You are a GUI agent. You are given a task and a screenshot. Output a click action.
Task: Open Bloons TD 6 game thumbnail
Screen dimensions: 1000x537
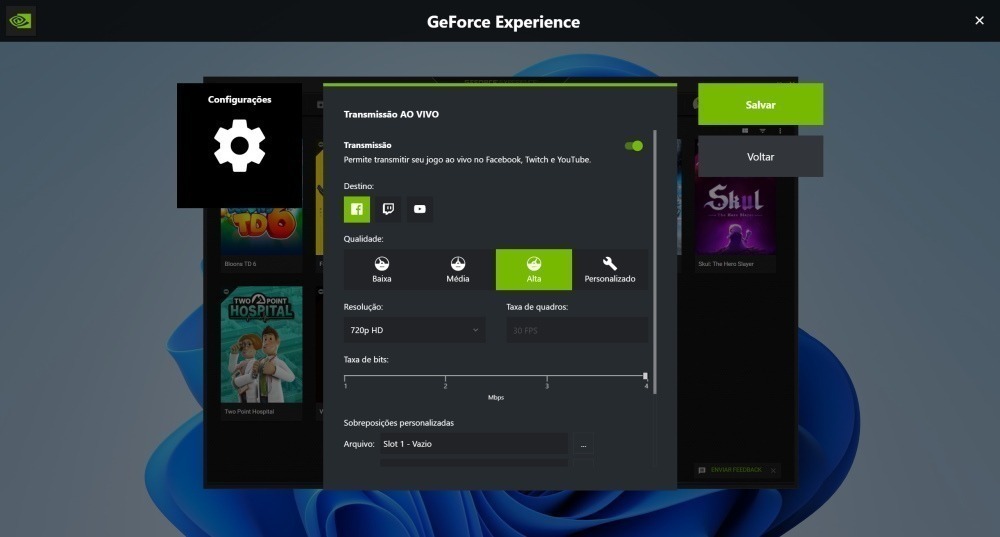pos(261,231)
